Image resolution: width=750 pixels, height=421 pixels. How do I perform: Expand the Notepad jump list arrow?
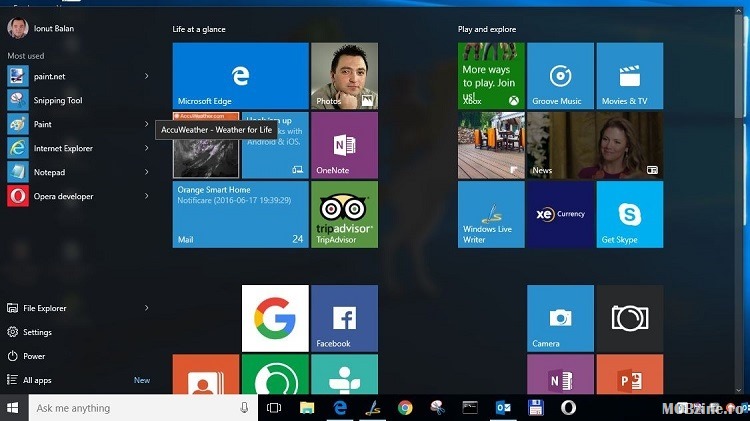[146, 172]
